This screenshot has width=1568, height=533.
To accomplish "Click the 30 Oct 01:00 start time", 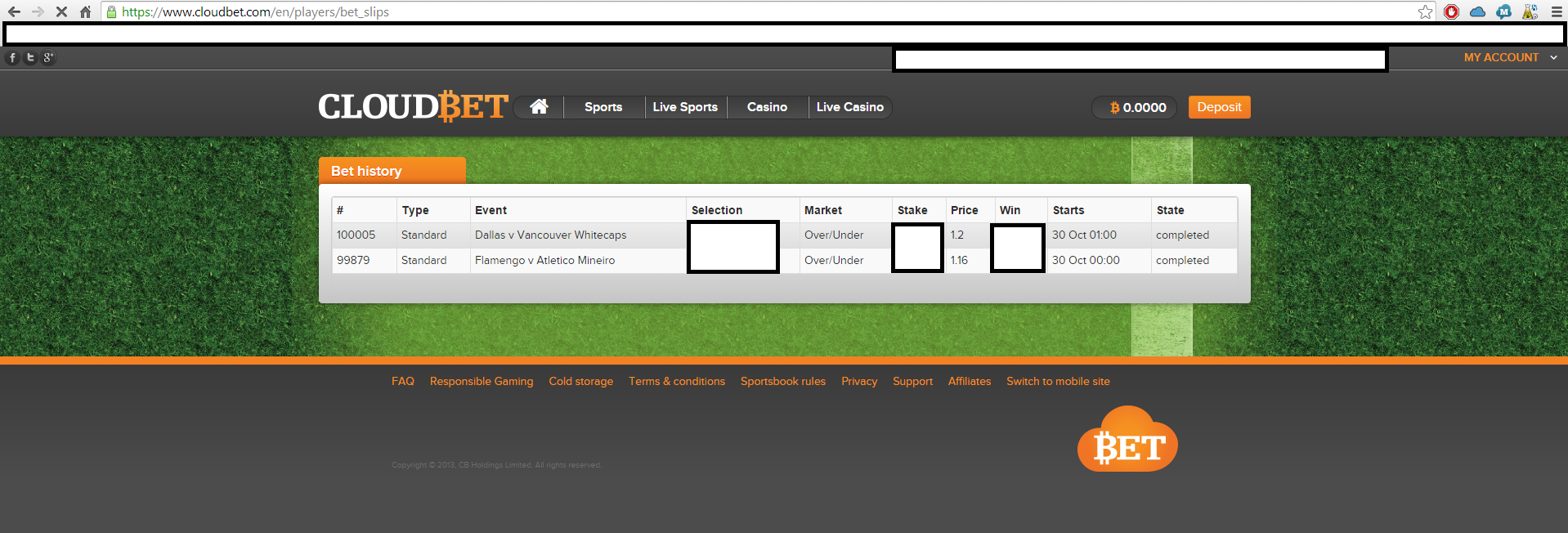I will [x=1084, y=235].
